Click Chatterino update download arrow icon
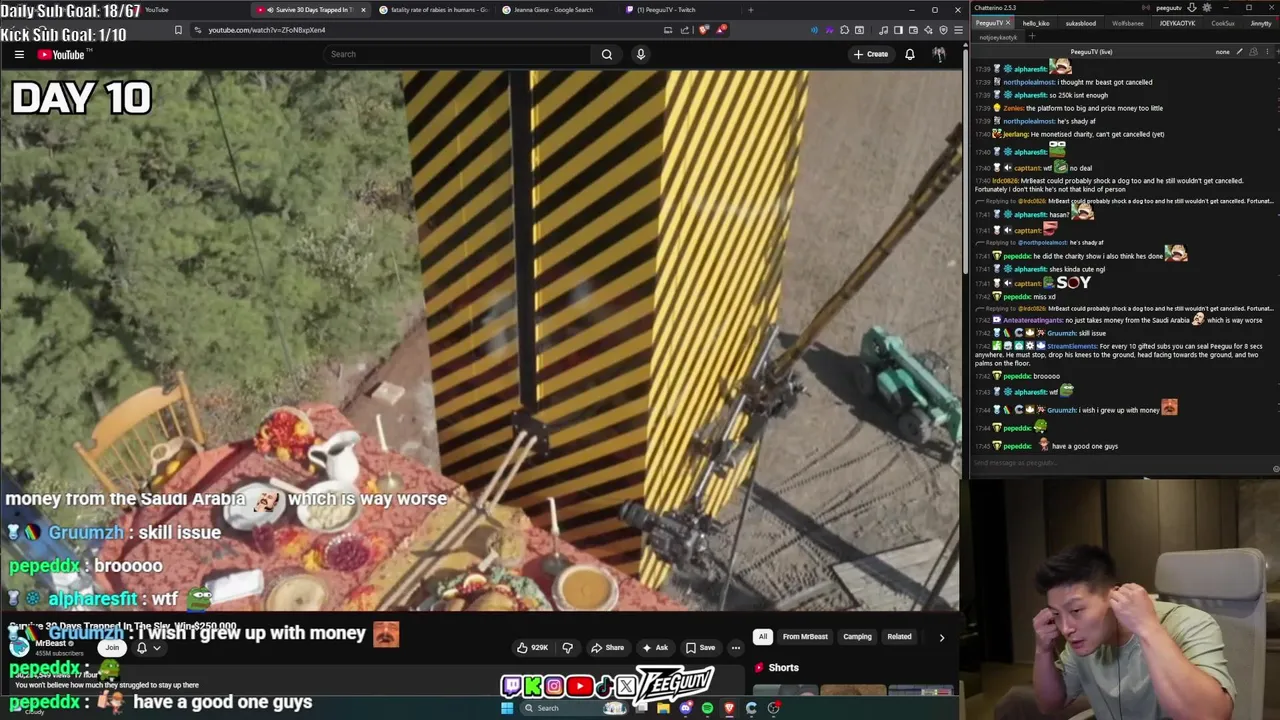Viewport: 1280px width, 720px height. 1192,8
